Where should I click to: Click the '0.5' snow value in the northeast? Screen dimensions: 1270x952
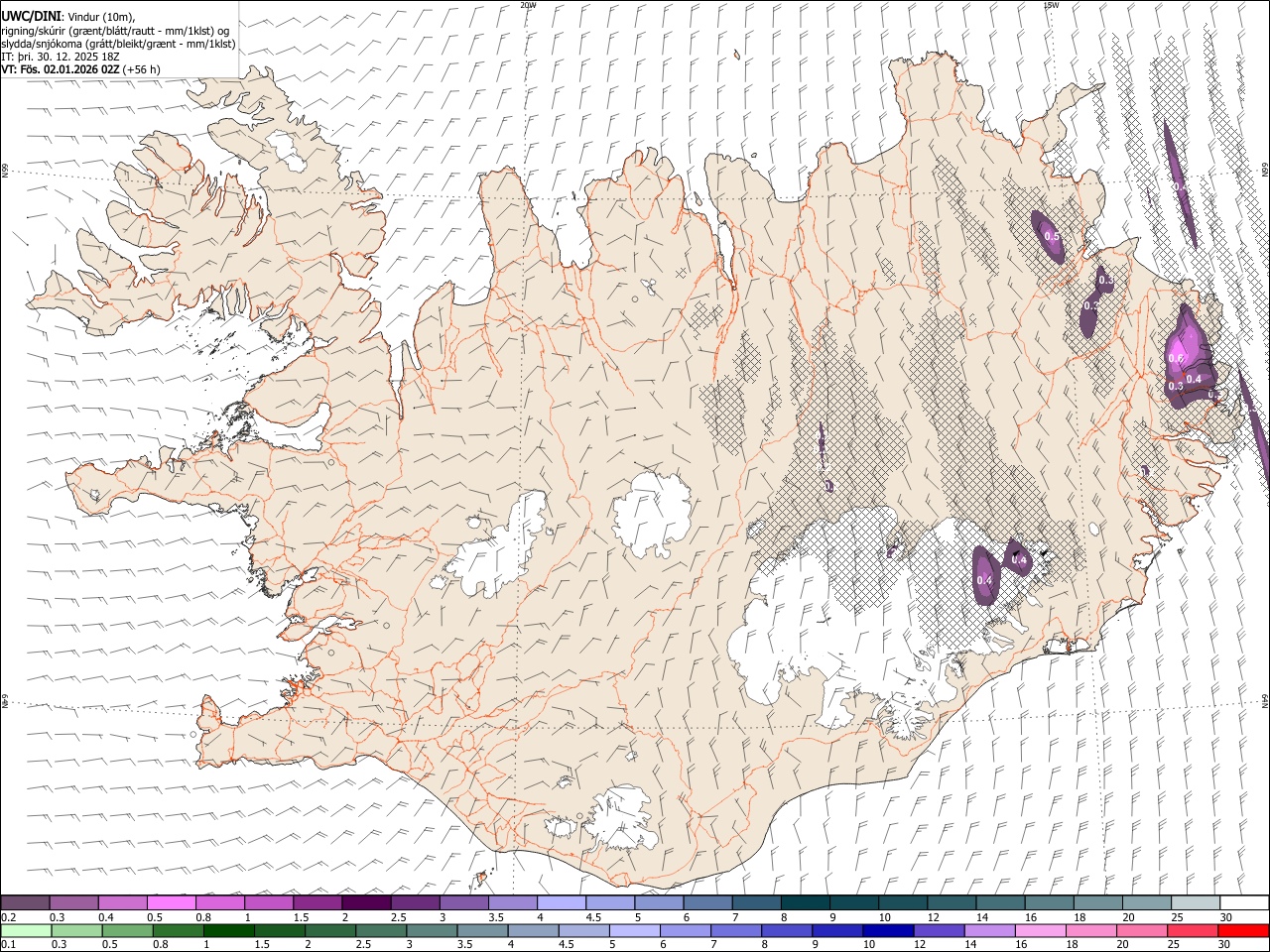1053,236
